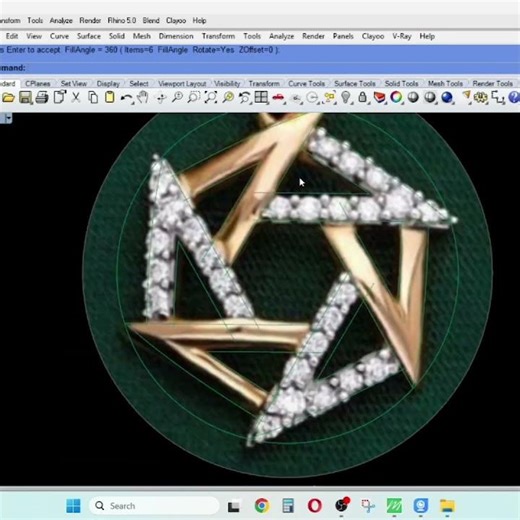The height and width of the screenshot is (520, 520).
Task: Click the Options gear icon
Action: pos(481,98)
